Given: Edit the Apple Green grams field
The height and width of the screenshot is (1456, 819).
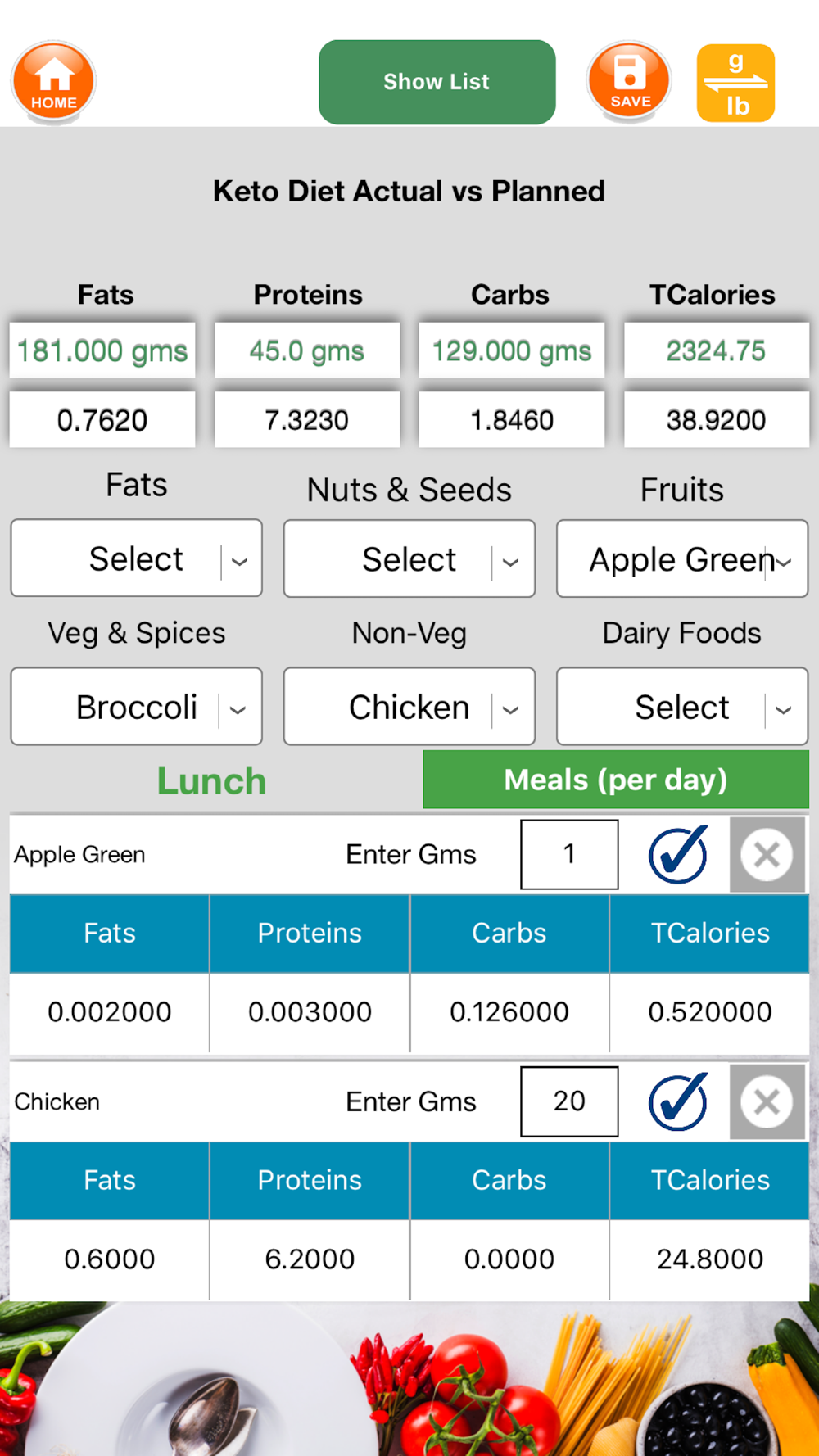Looking at the screenshot, I should [x=569, y=855].
